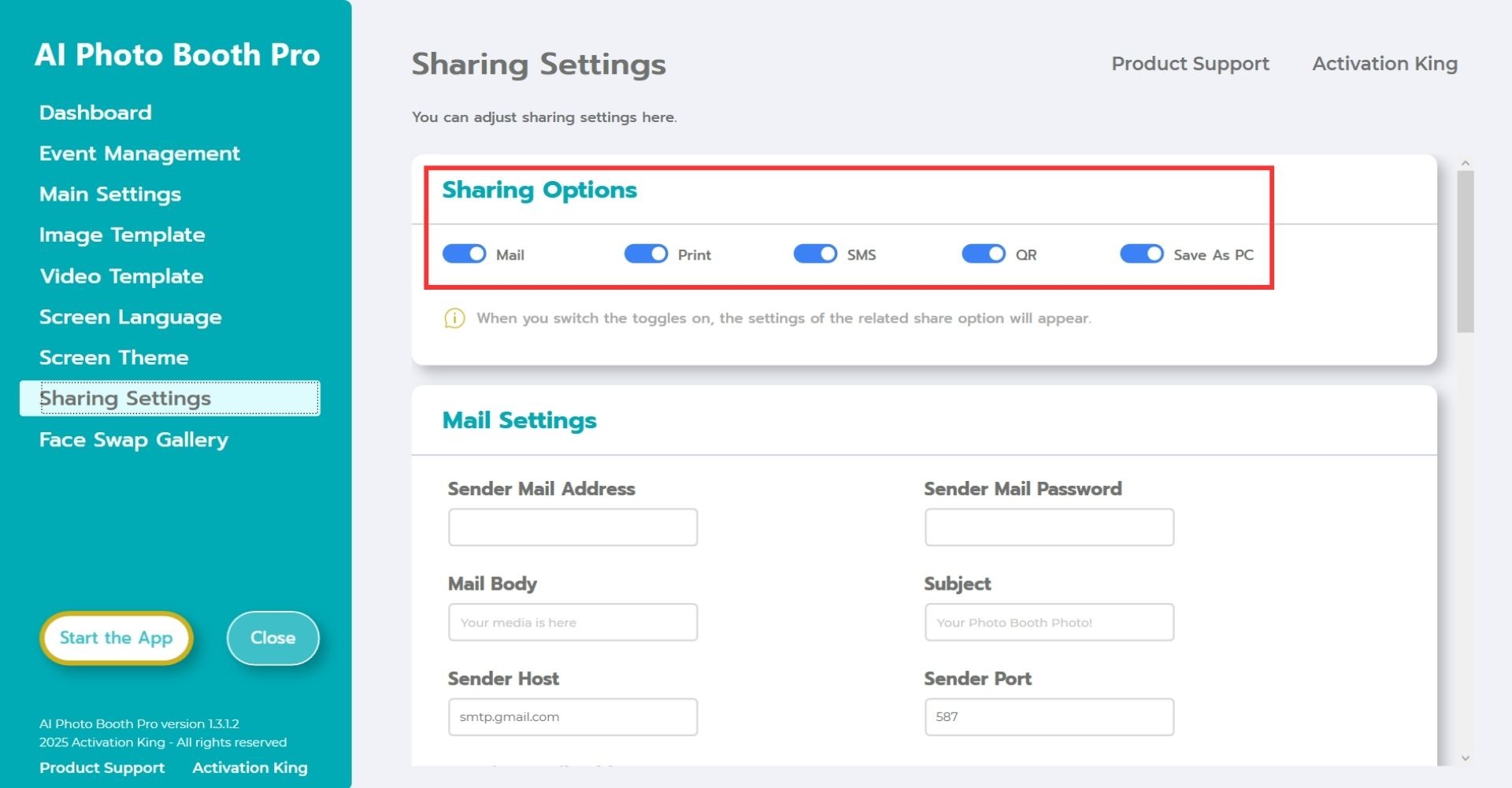Viewport: 1512px width, 788px height.
Task: Click the Sender Mail Address field
Action: [x=573, y=527]
